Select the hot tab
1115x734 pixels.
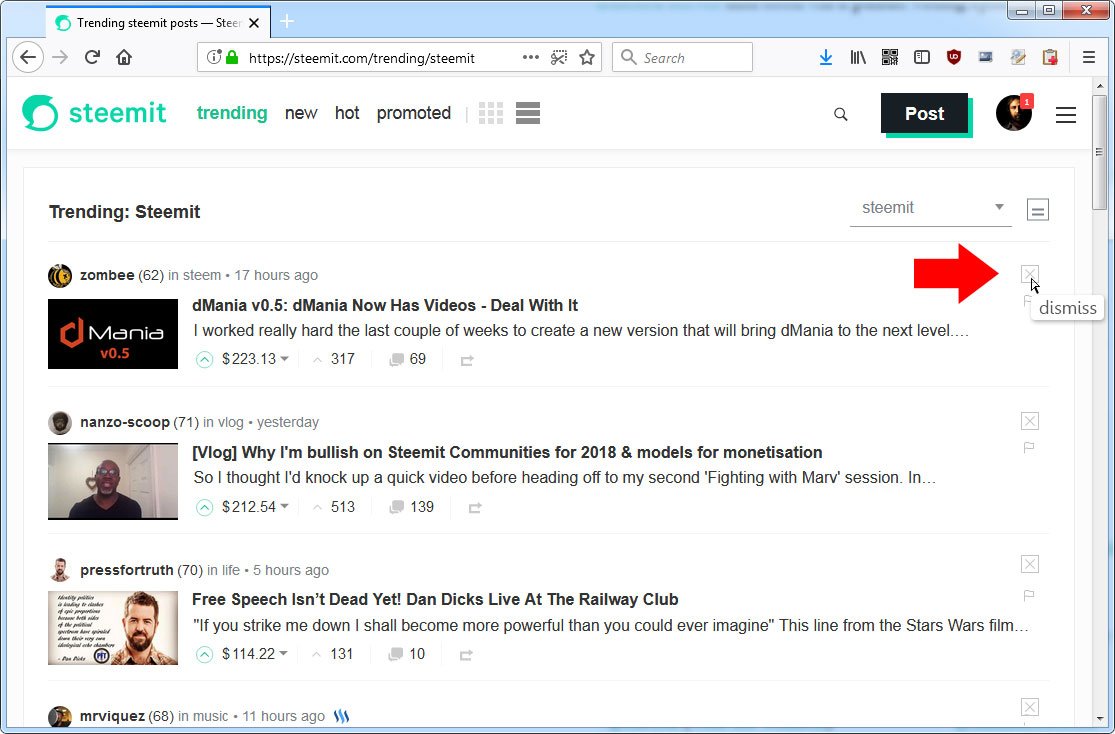tap(347, 113)
